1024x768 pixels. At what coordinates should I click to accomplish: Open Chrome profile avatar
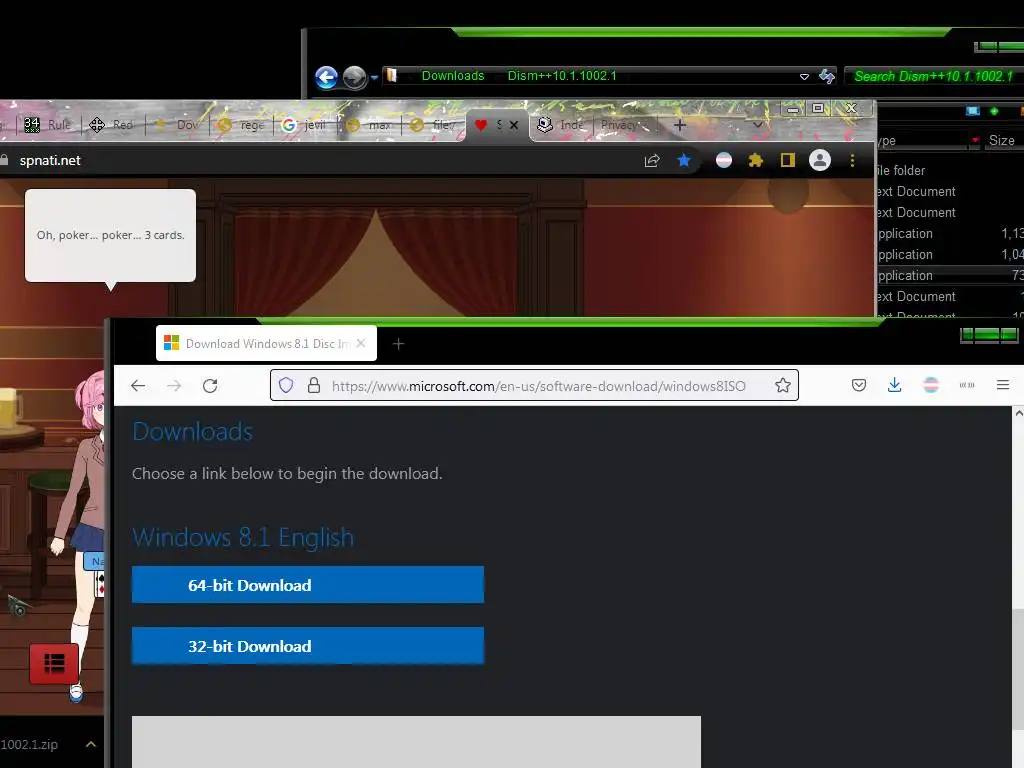(x=820, y=160)
